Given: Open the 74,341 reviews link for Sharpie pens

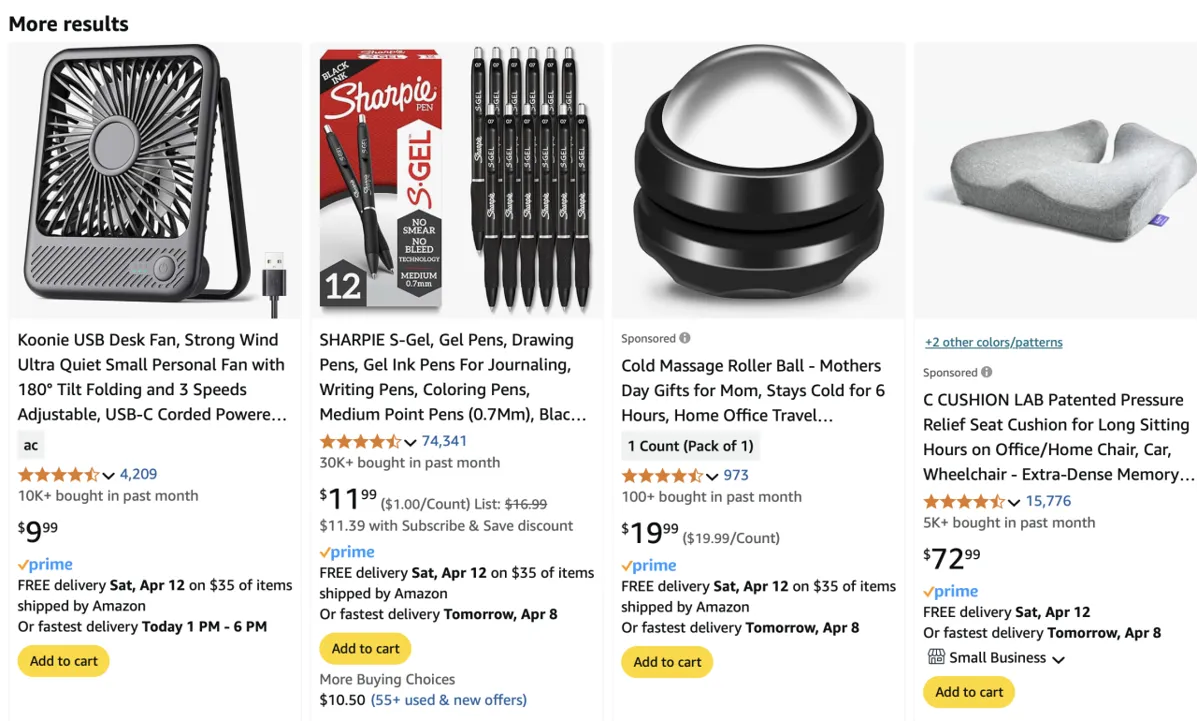Looking at the screenshot, I should click(x=444, y=441).
